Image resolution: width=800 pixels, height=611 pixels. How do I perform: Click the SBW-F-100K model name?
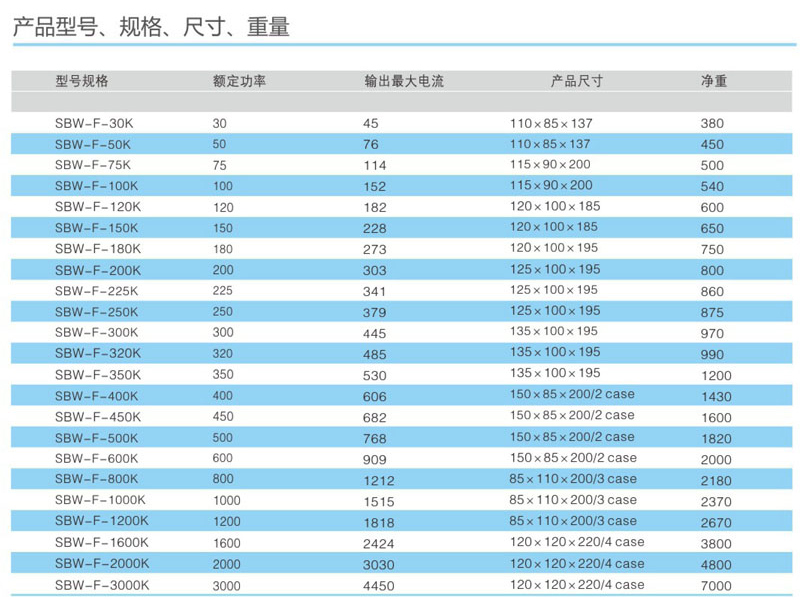(97, 185)
